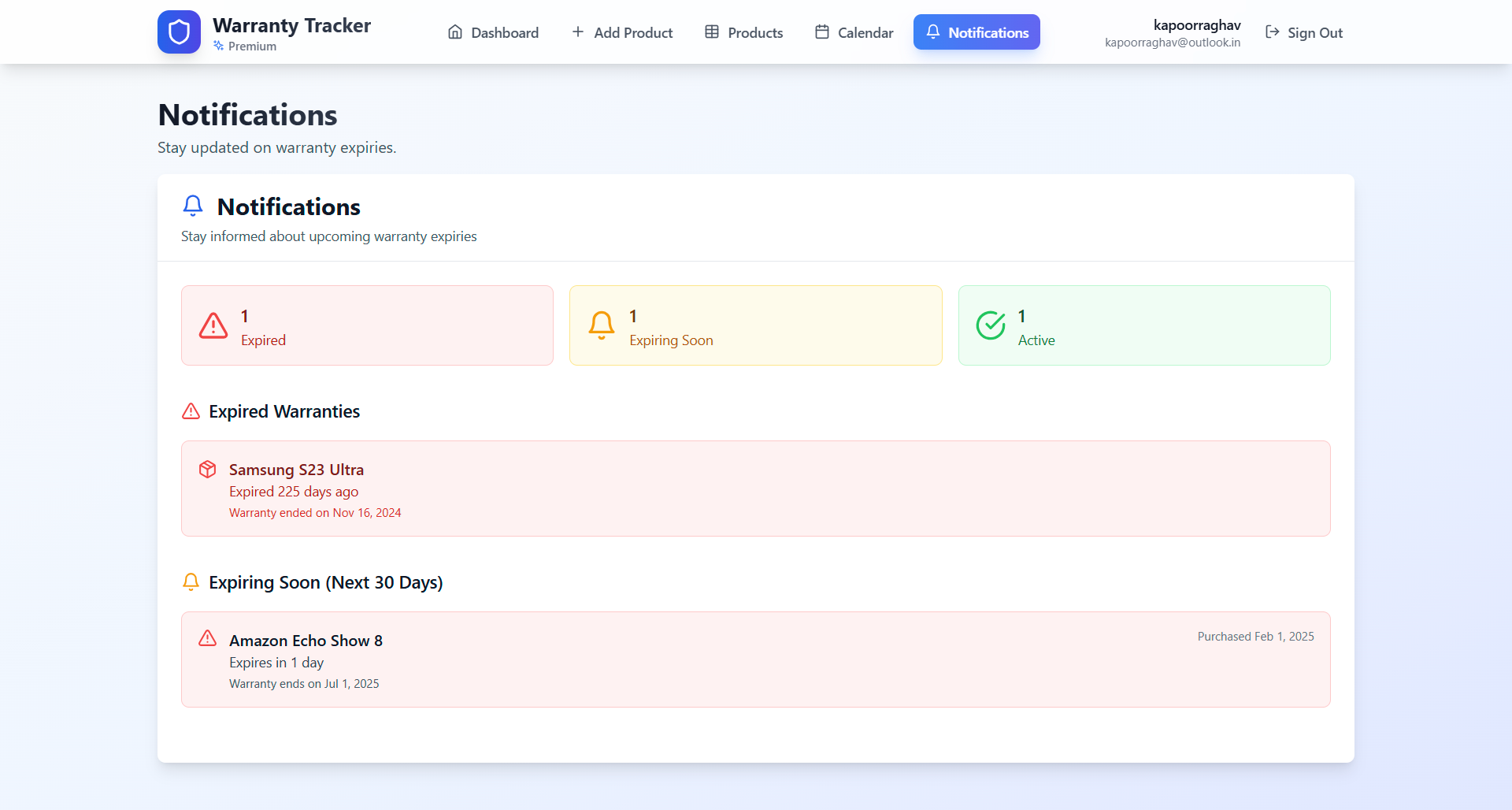Image resolution: width=1512 pixels, height=810 pixels.
Task: Open the Samsung S23 Ultra warranty entry
Action: click(x=756, y=489)
